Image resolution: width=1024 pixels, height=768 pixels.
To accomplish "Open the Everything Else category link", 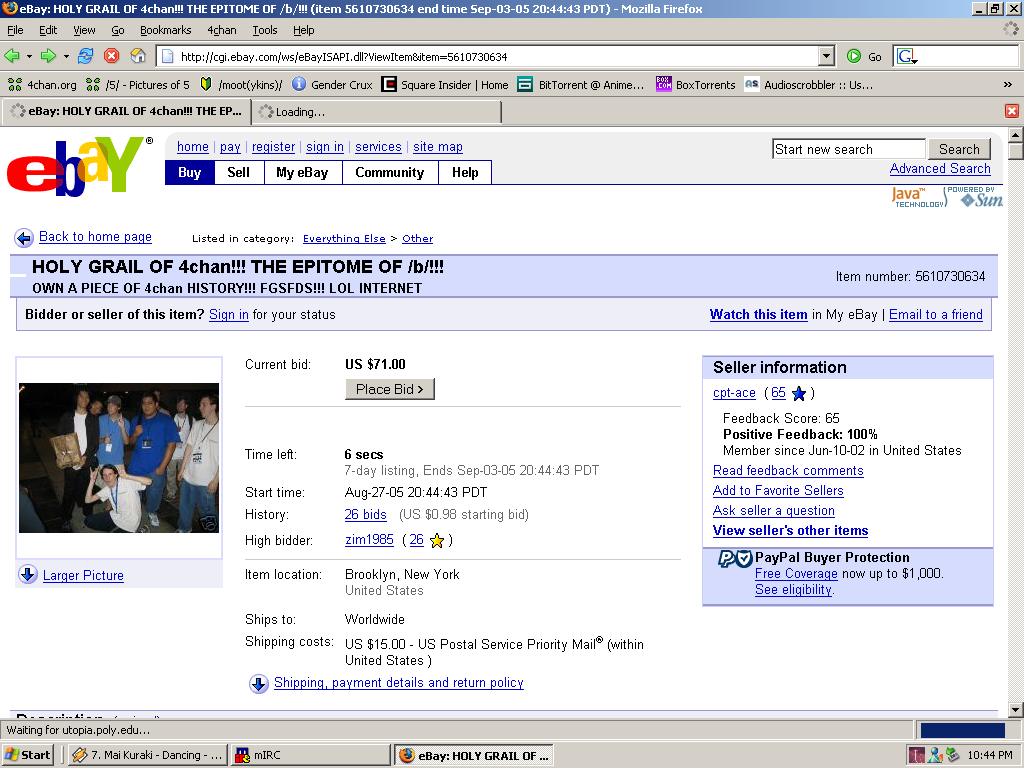I will tap(344, 238).
